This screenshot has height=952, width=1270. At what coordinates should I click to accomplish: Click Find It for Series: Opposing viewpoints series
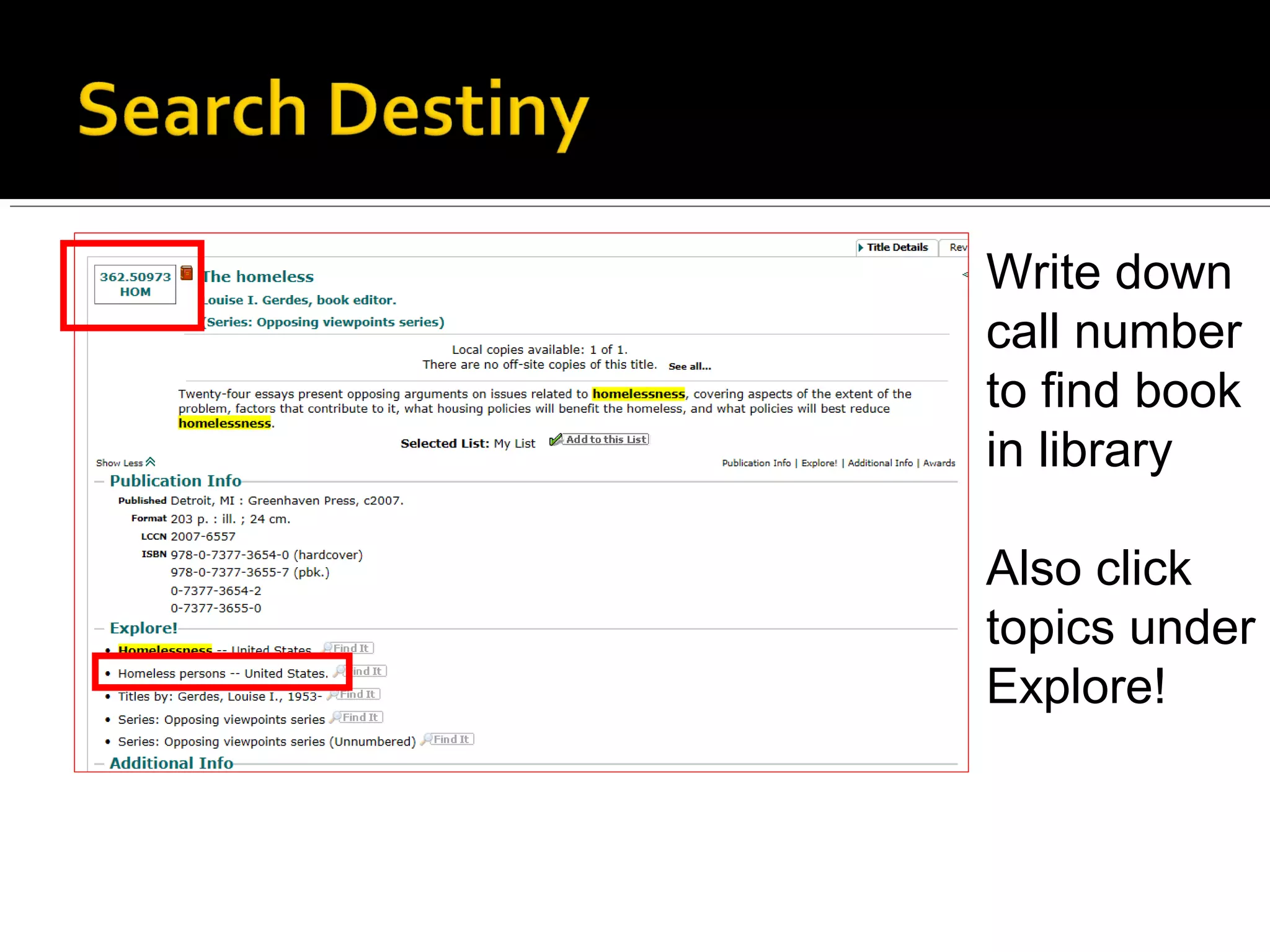coord(357,717)
